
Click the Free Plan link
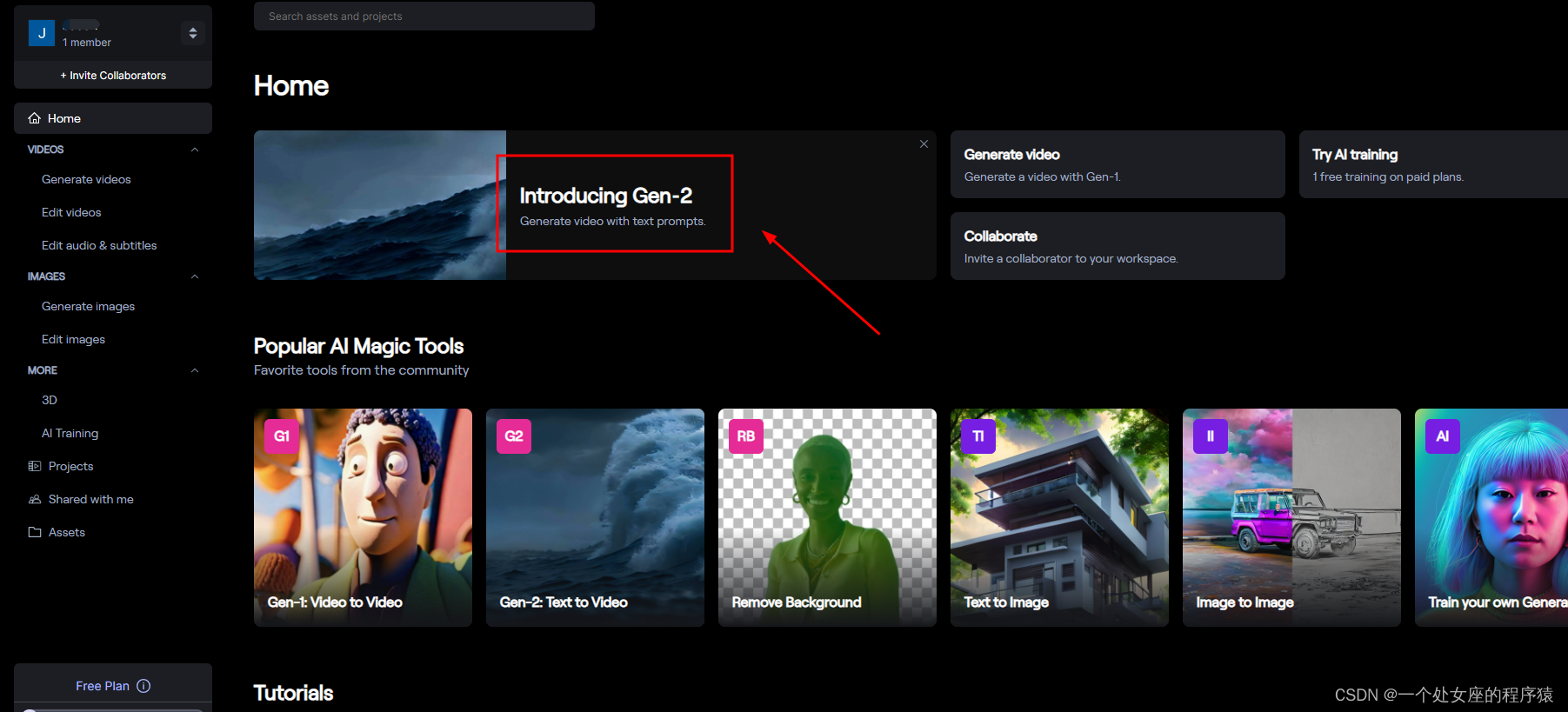(x=103, y=686)
